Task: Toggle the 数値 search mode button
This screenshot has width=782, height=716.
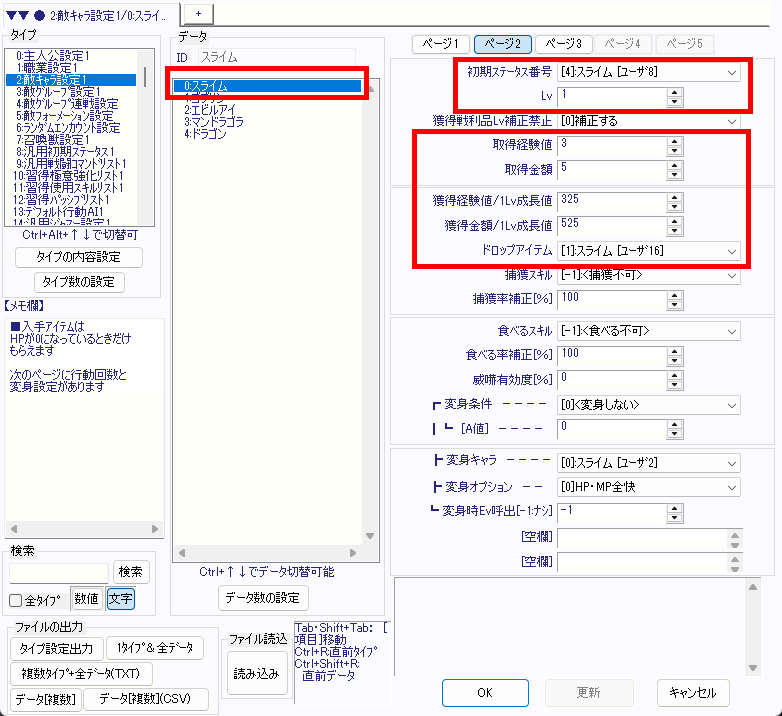Action: click(x=87, y=599)
